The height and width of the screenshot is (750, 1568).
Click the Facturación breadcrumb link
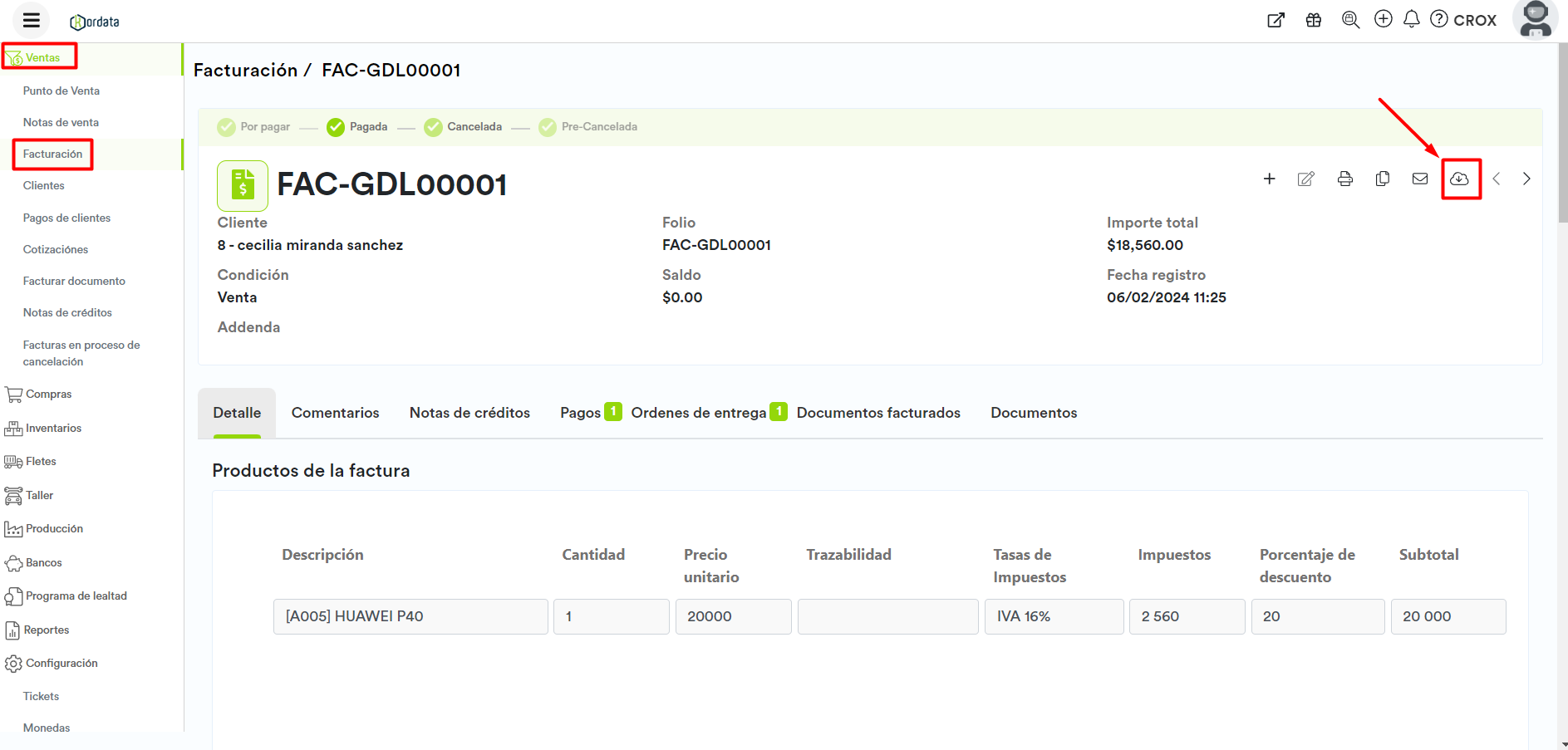tap(245, 71)
